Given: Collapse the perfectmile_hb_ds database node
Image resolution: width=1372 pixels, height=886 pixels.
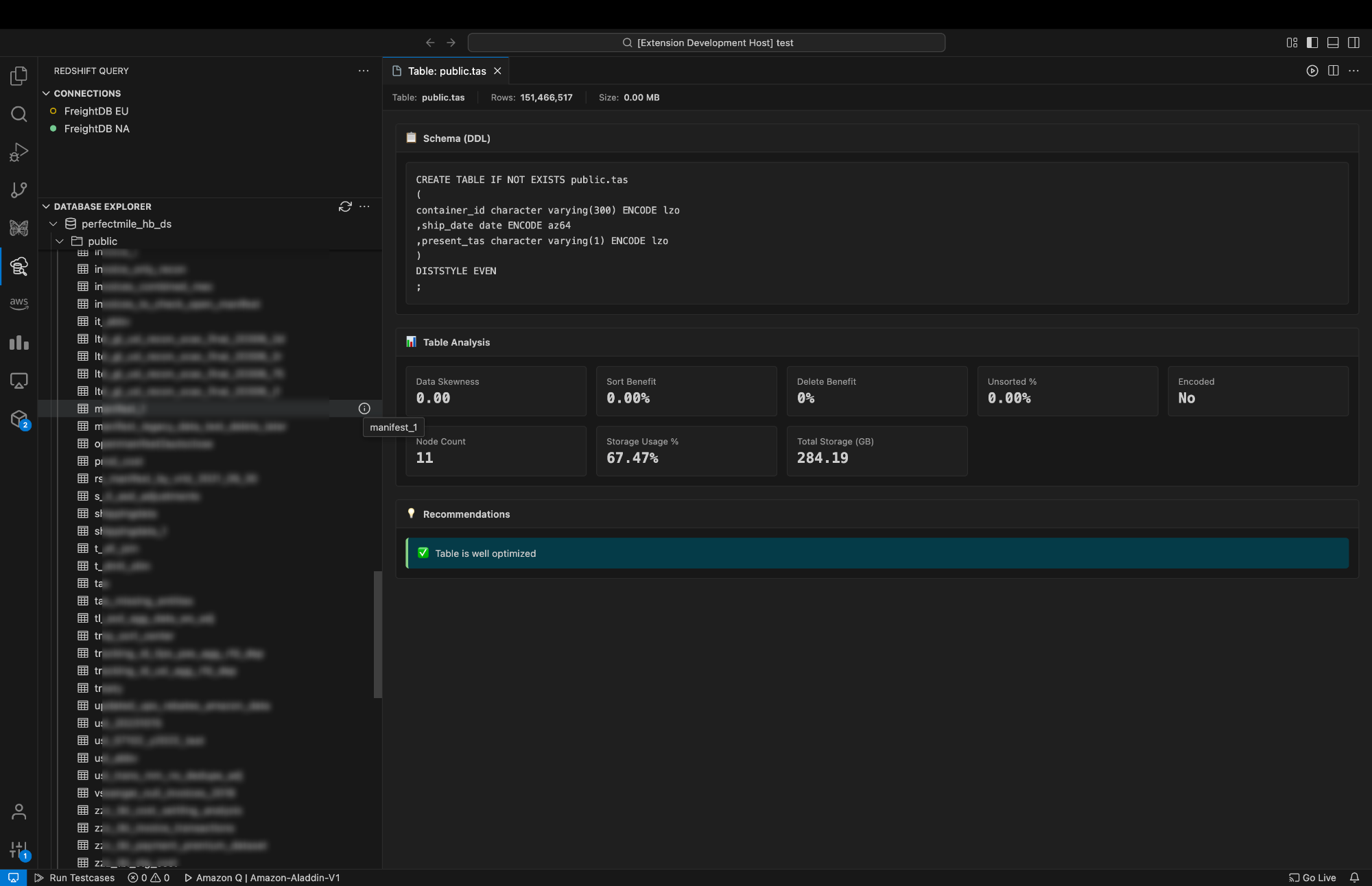Looking at the screenshot, I should (x=54, y=224).
